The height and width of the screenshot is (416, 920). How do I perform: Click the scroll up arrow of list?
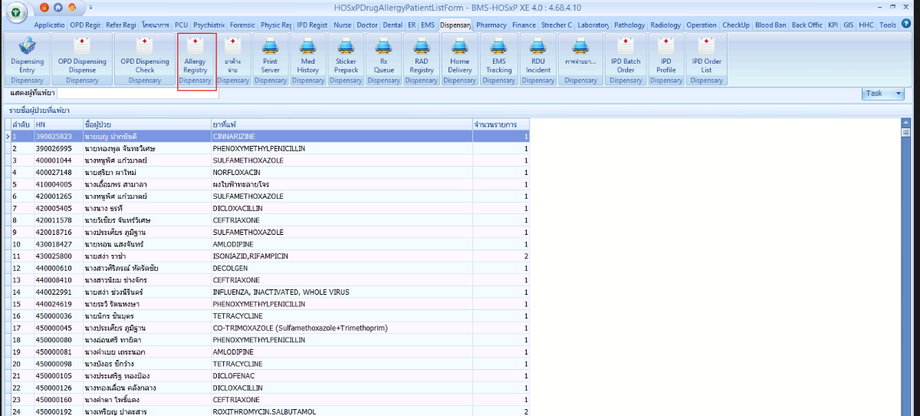(x=905, y=123)
